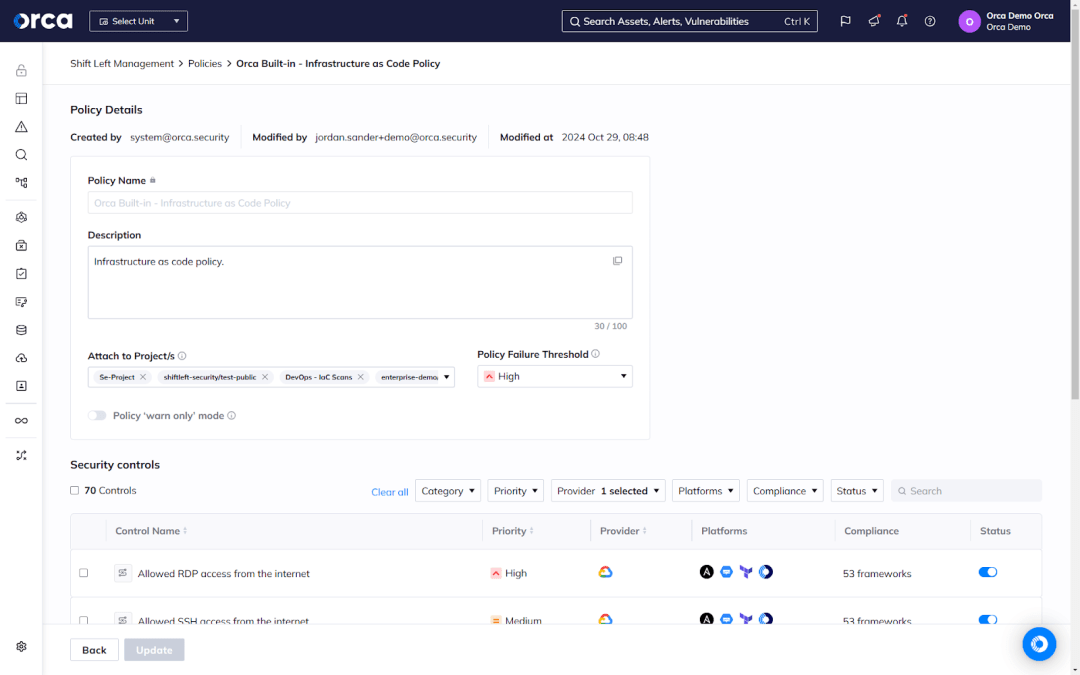Toggle status for Allowed SSH access control
Viewport: 1080px width, 675px height.
coord(988,620)
